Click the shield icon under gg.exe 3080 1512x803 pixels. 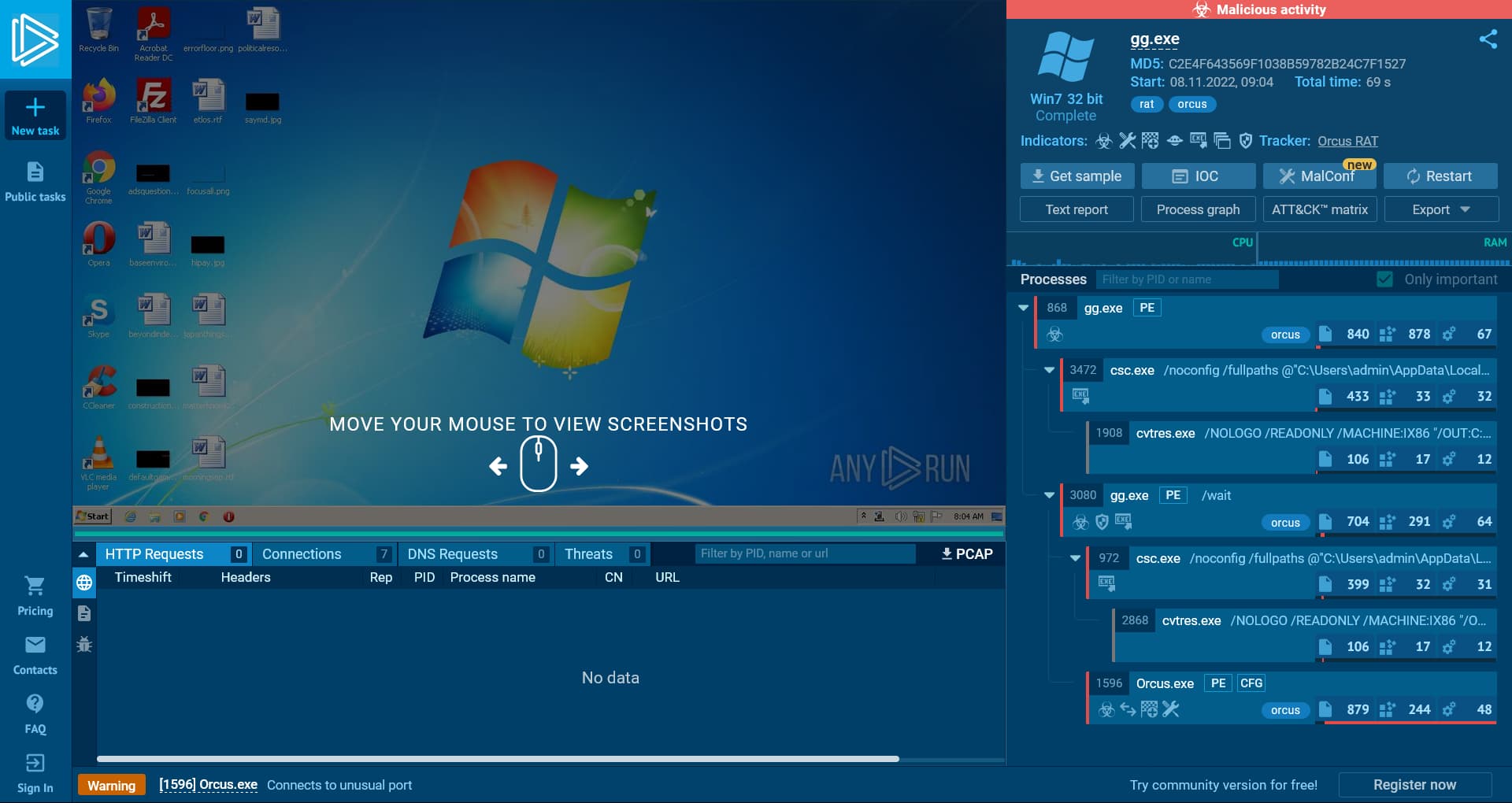[1102, 522]
